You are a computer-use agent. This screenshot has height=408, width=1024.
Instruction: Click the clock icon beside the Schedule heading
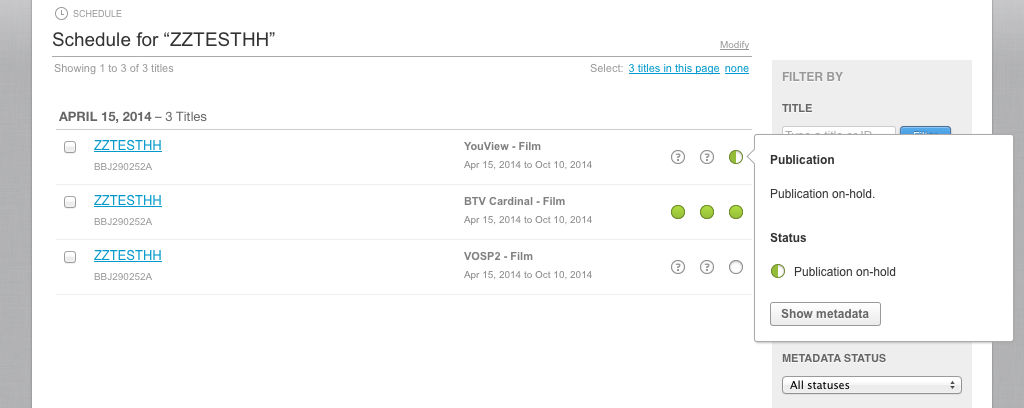tap(62, 14)
